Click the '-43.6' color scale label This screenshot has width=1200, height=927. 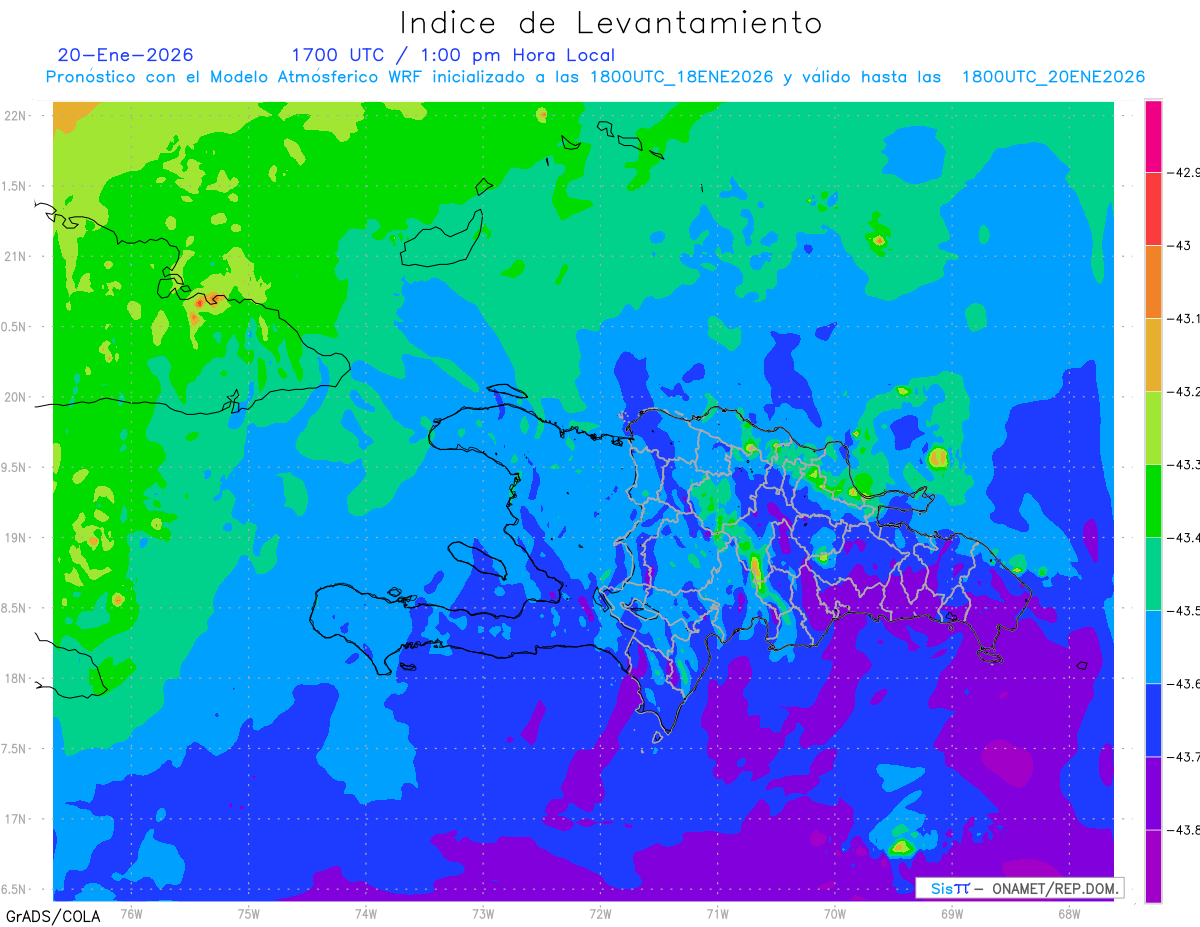coord(1184,684)
